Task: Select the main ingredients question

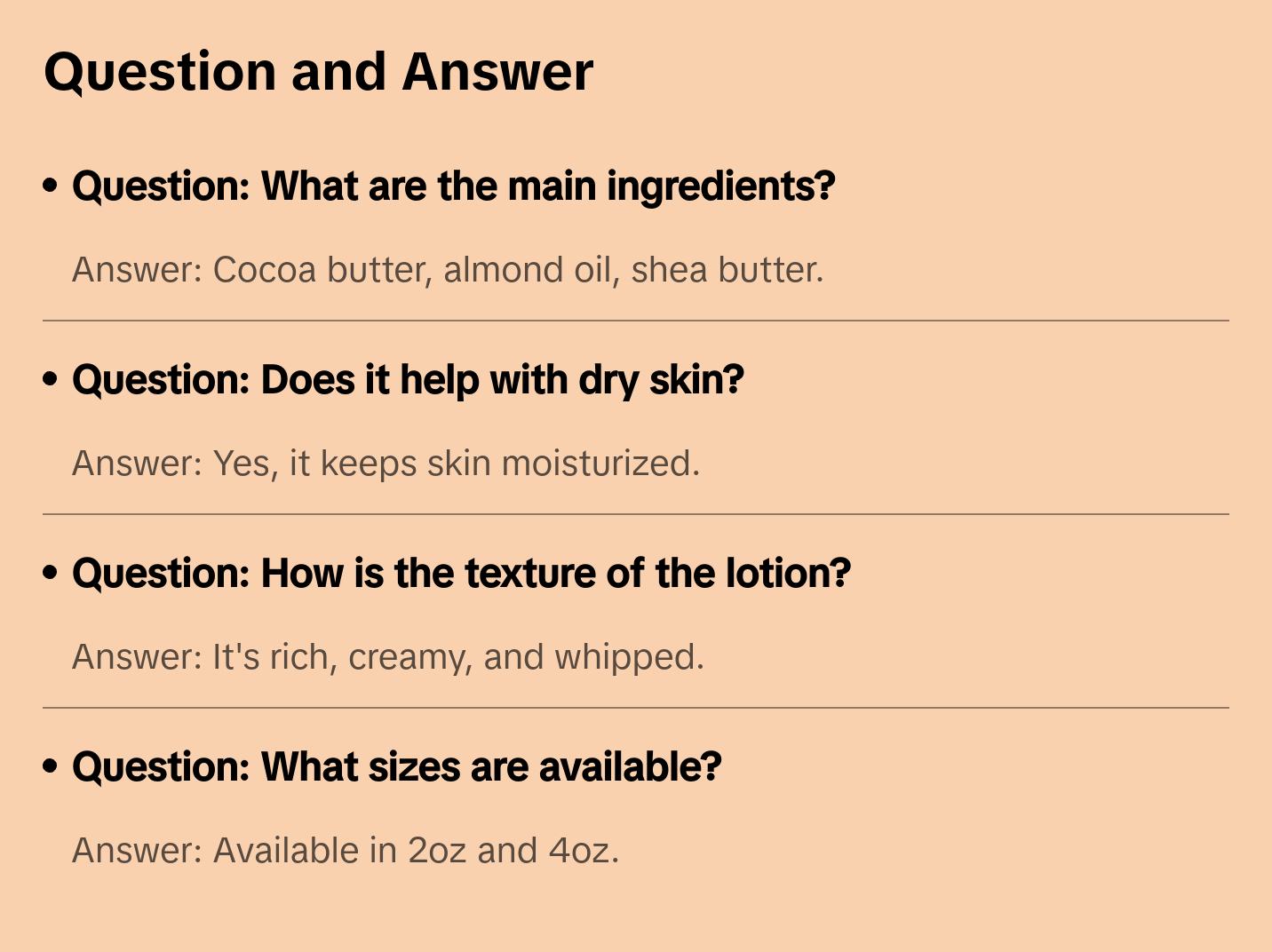Action: (453, 186)
